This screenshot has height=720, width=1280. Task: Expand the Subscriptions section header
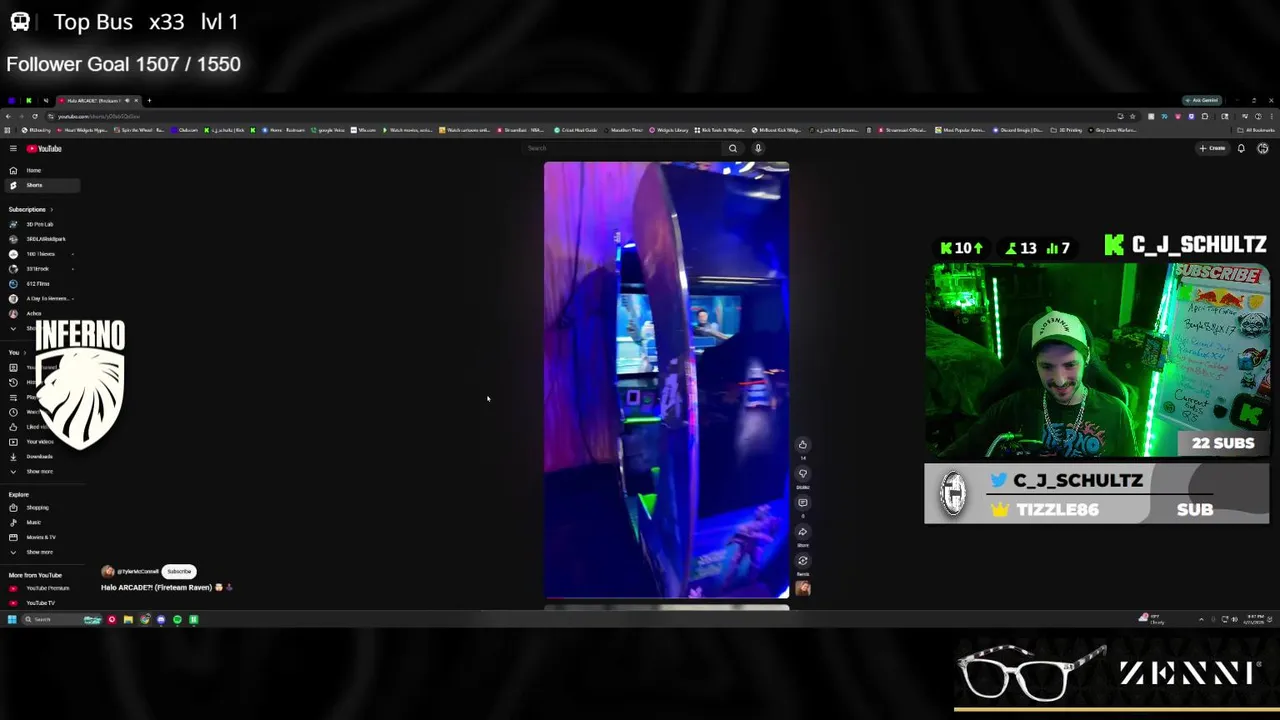[x=31, y=209]
